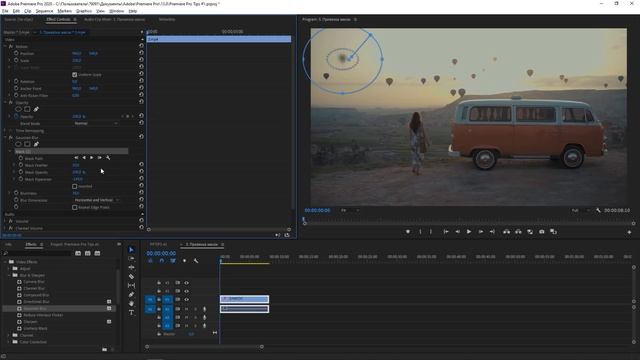Create ellipse mask under Opacity effect

point(18,109)
